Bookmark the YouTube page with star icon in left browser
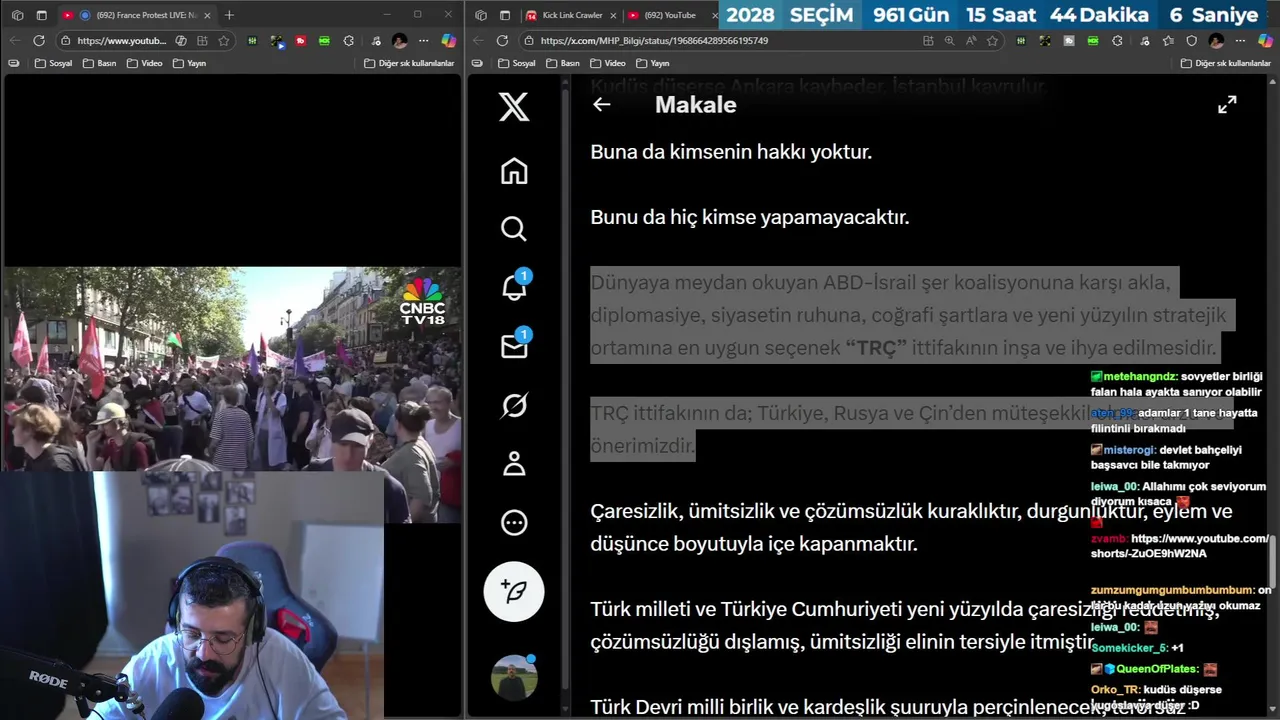 point(224,41)
